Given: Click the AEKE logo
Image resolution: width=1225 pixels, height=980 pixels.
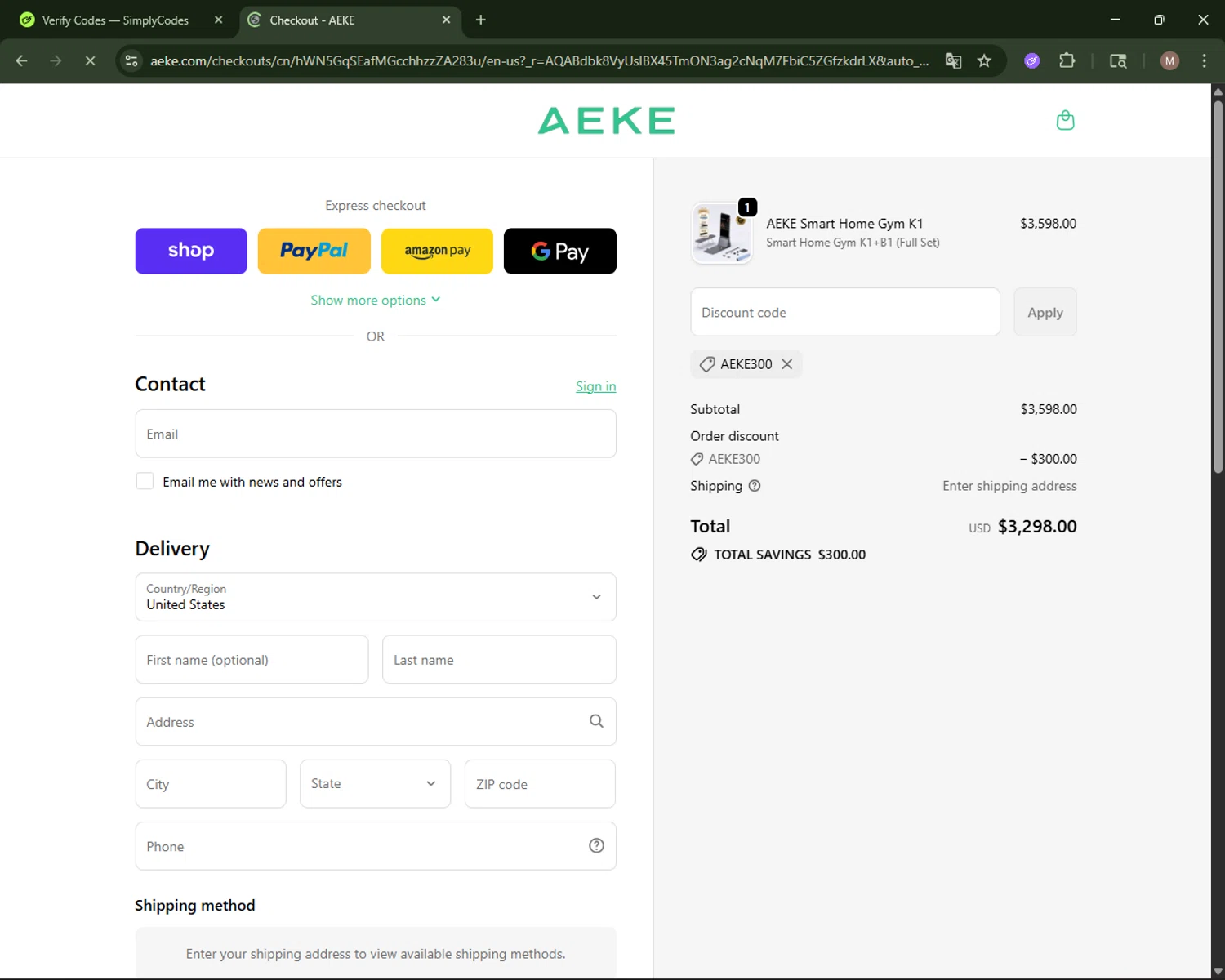Looking at the screenshot, I should coord(606,121).
